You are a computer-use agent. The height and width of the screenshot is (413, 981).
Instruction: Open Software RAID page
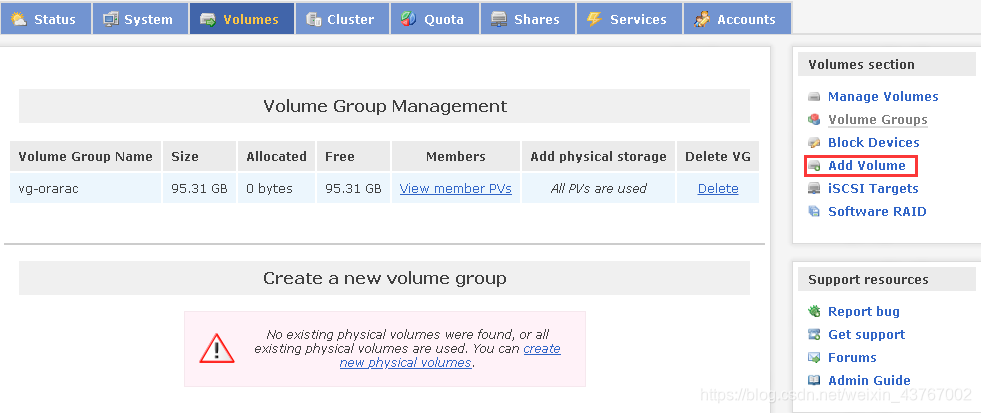[877, 212]
